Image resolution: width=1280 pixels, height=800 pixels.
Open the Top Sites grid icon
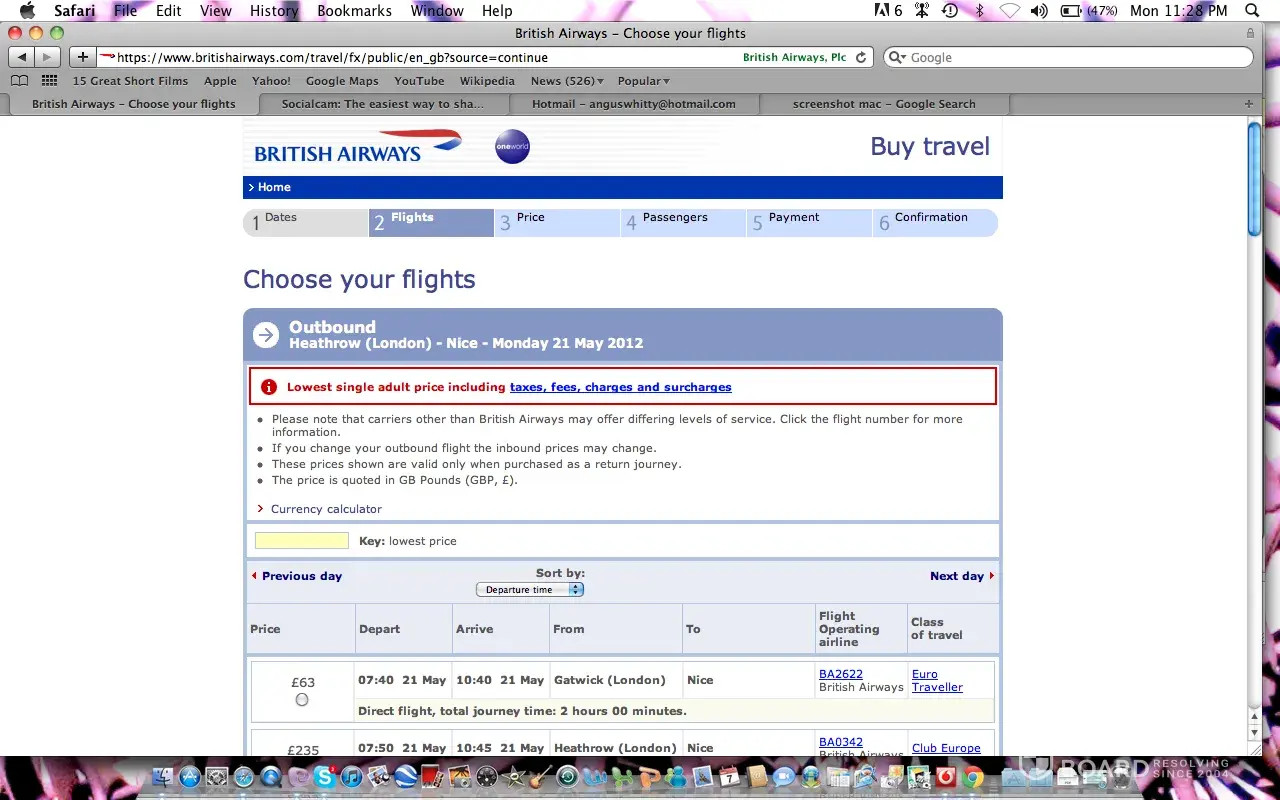(48, 81)
